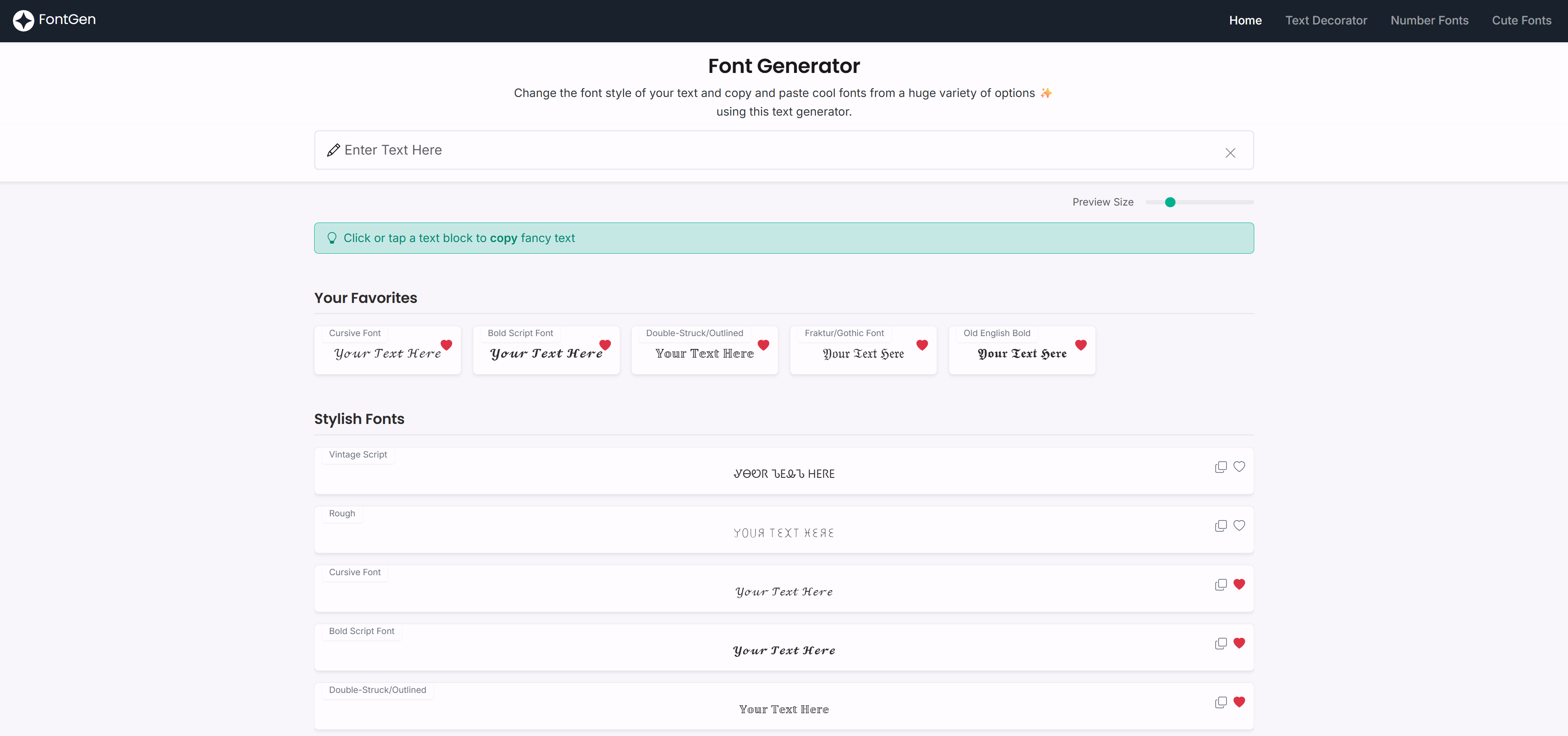The width and height of the screenshot is (1568, 736).
Task: Open Cute Fonts from navigation
Action: [x=1521, y=21]
